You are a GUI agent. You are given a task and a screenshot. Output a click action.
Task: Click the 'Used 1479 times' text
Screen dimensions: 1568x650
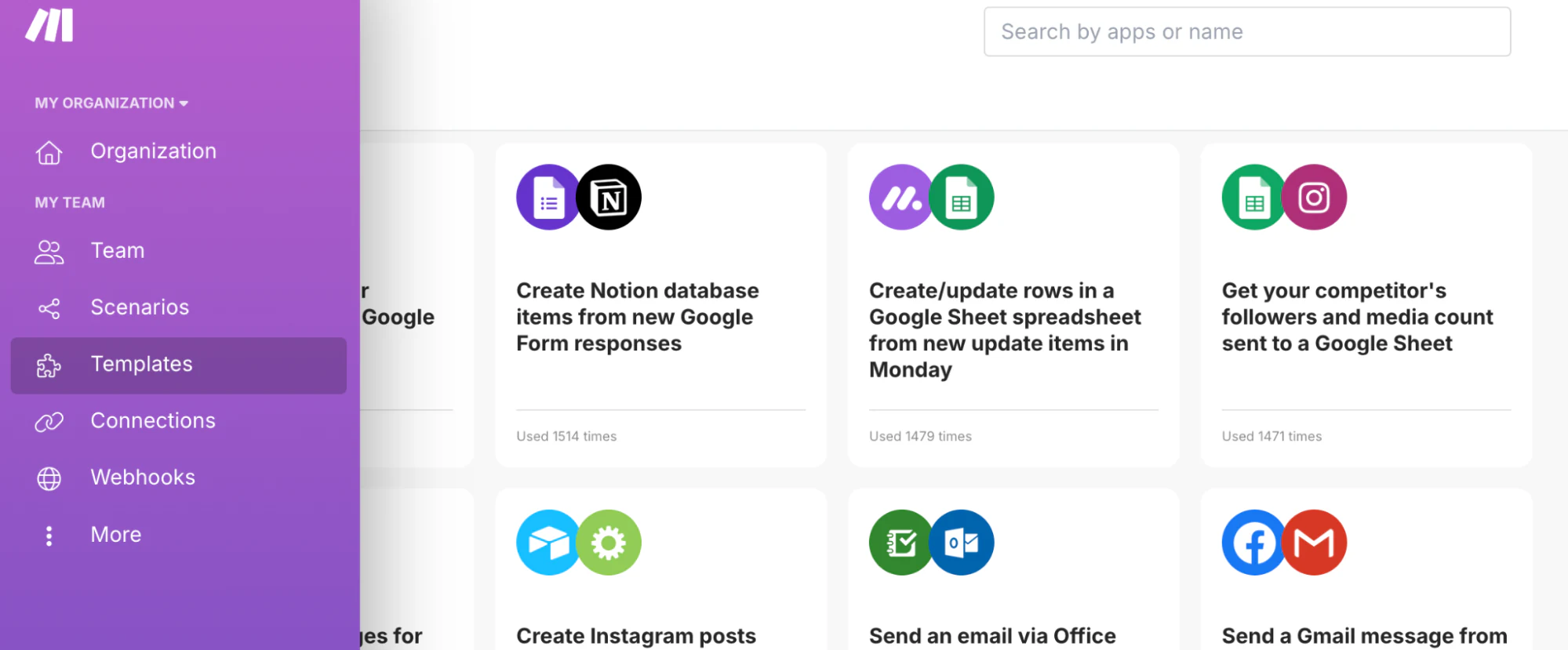[920, 437]
